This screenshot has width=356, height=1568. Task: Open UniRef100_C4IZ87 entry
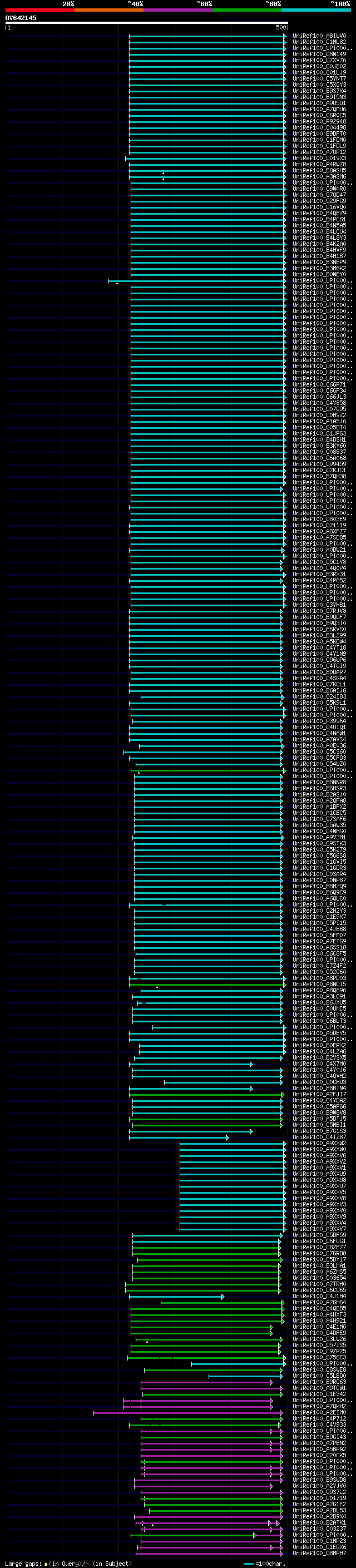(319, 1137)
